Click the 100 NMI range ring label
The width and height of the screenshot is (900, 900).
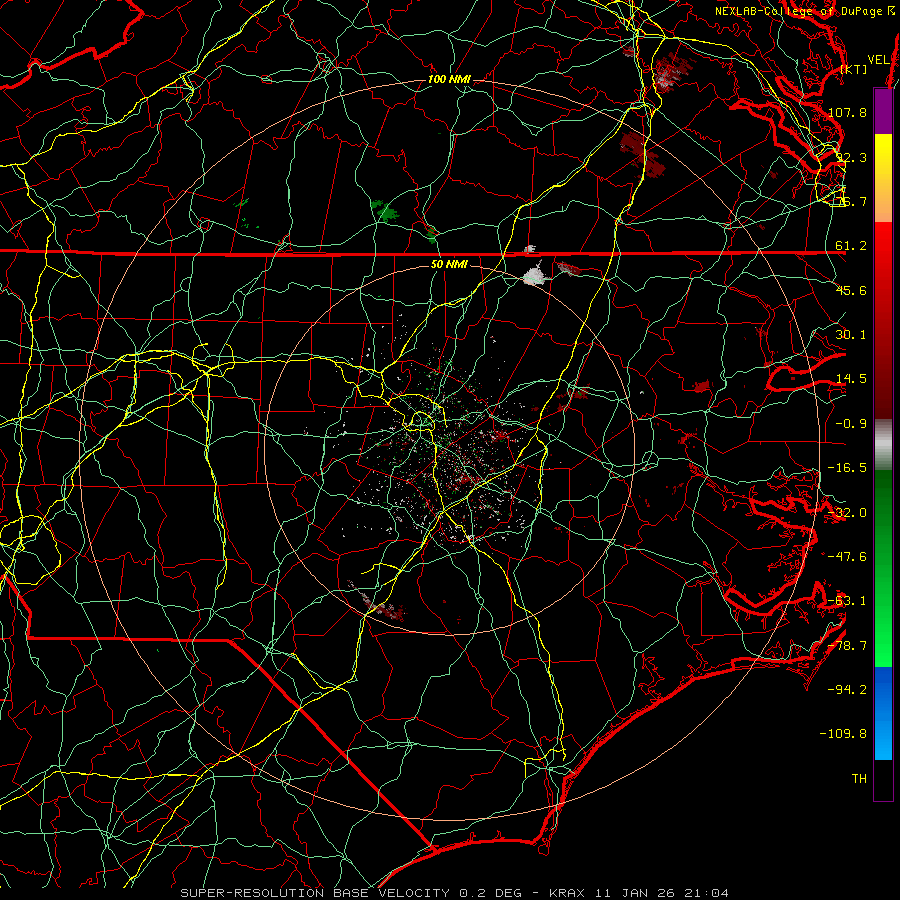(x=449, y=79)
